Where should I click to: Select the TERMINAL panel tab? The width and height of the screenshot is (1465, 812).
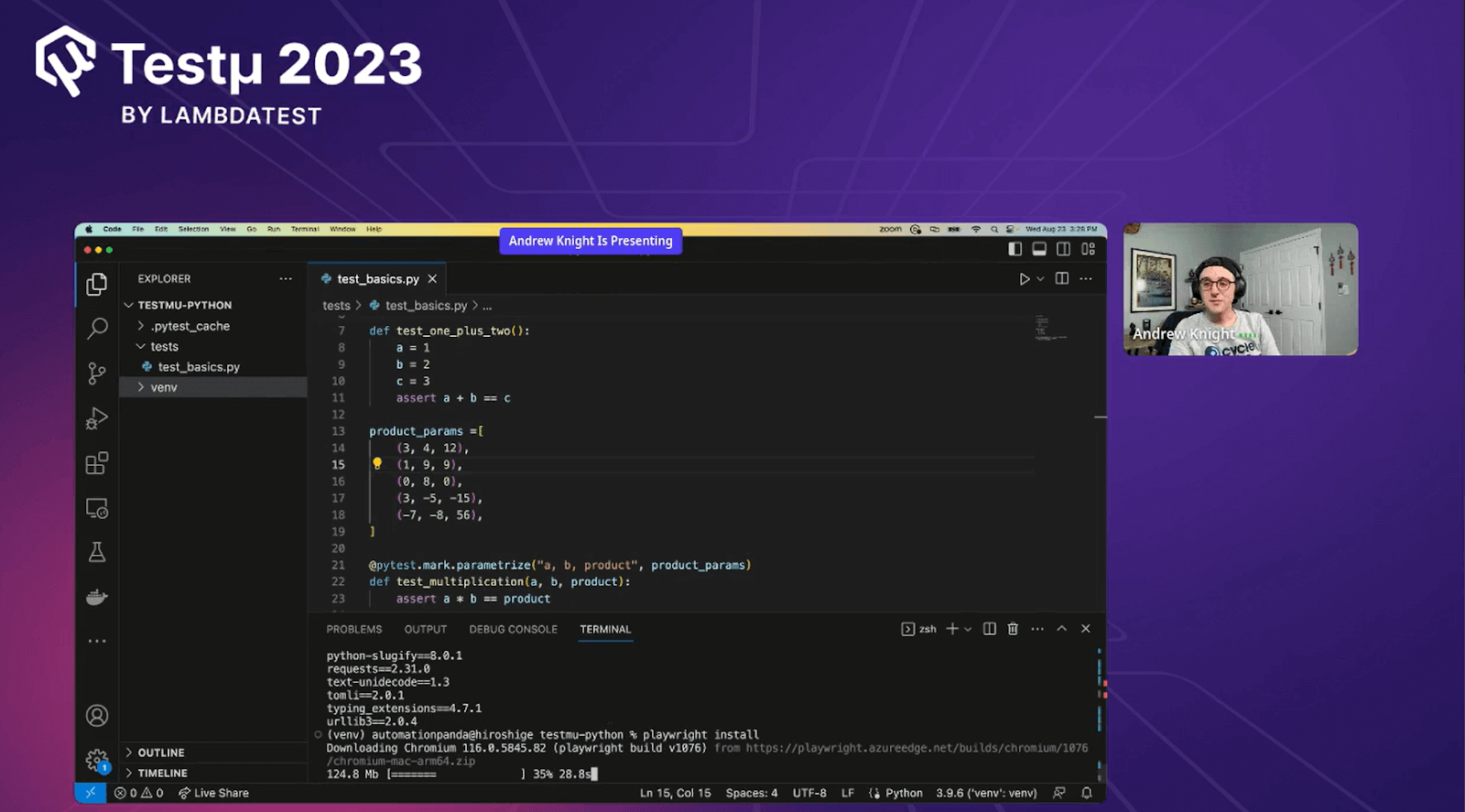click(605, 629)
